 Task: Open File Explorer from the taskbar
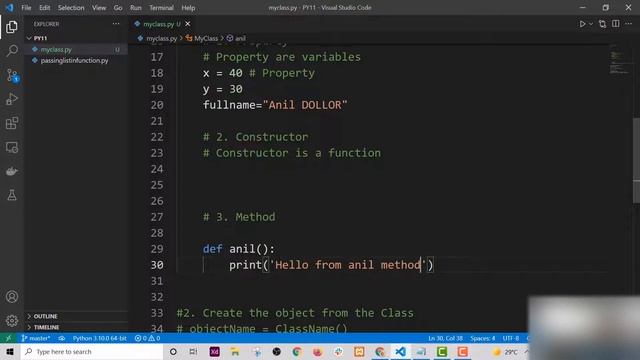tap(235, 351)
